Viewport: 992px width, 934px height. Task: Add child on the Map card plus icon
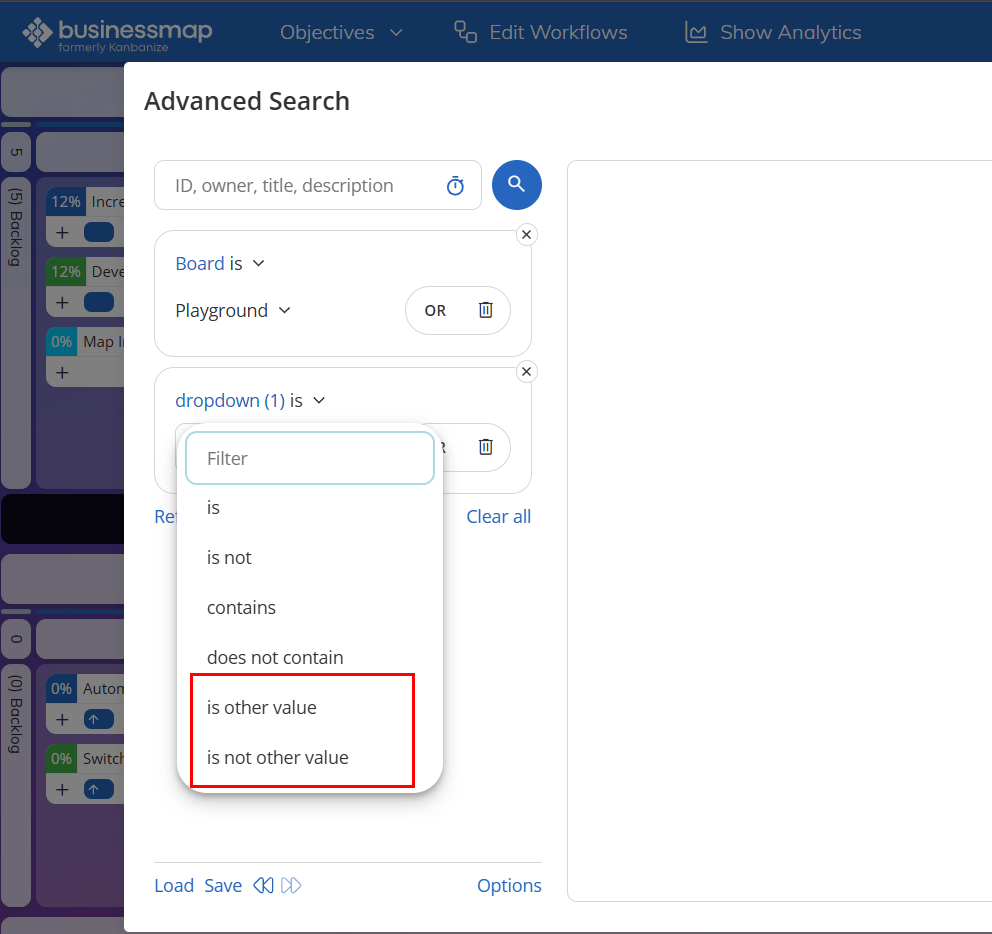(62, 372)
